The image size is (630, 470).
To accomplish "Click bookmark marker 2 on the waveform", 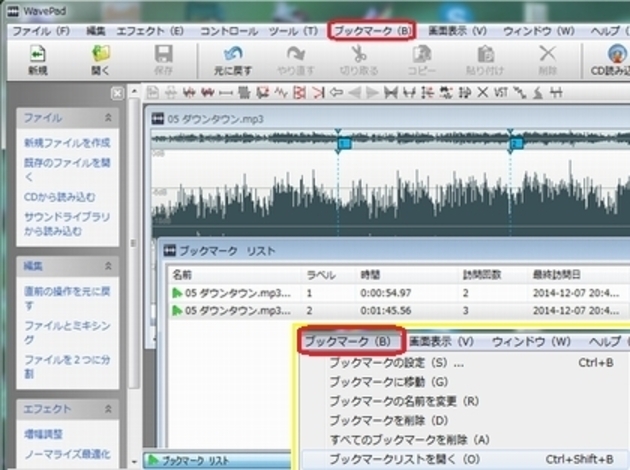I will (516, 143).
